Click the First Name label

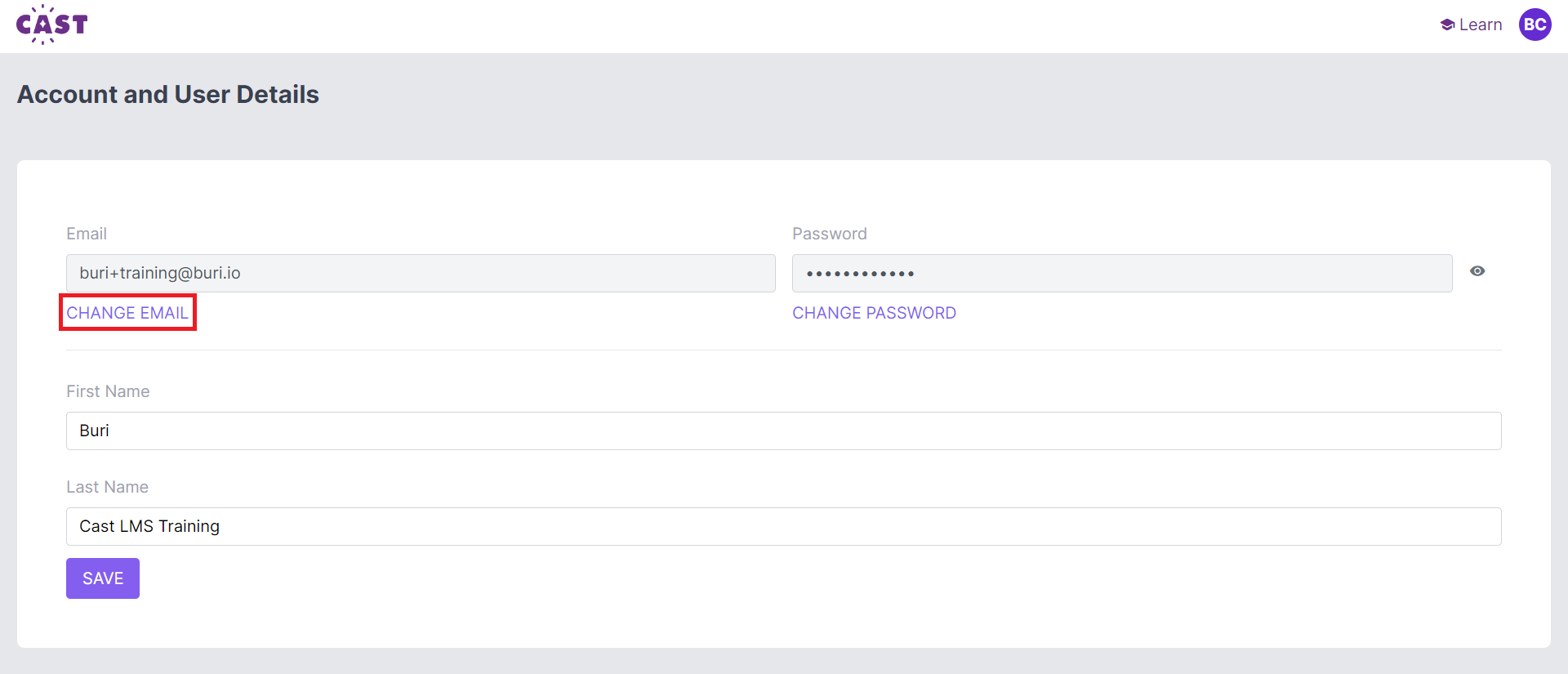tap(108, 391)
